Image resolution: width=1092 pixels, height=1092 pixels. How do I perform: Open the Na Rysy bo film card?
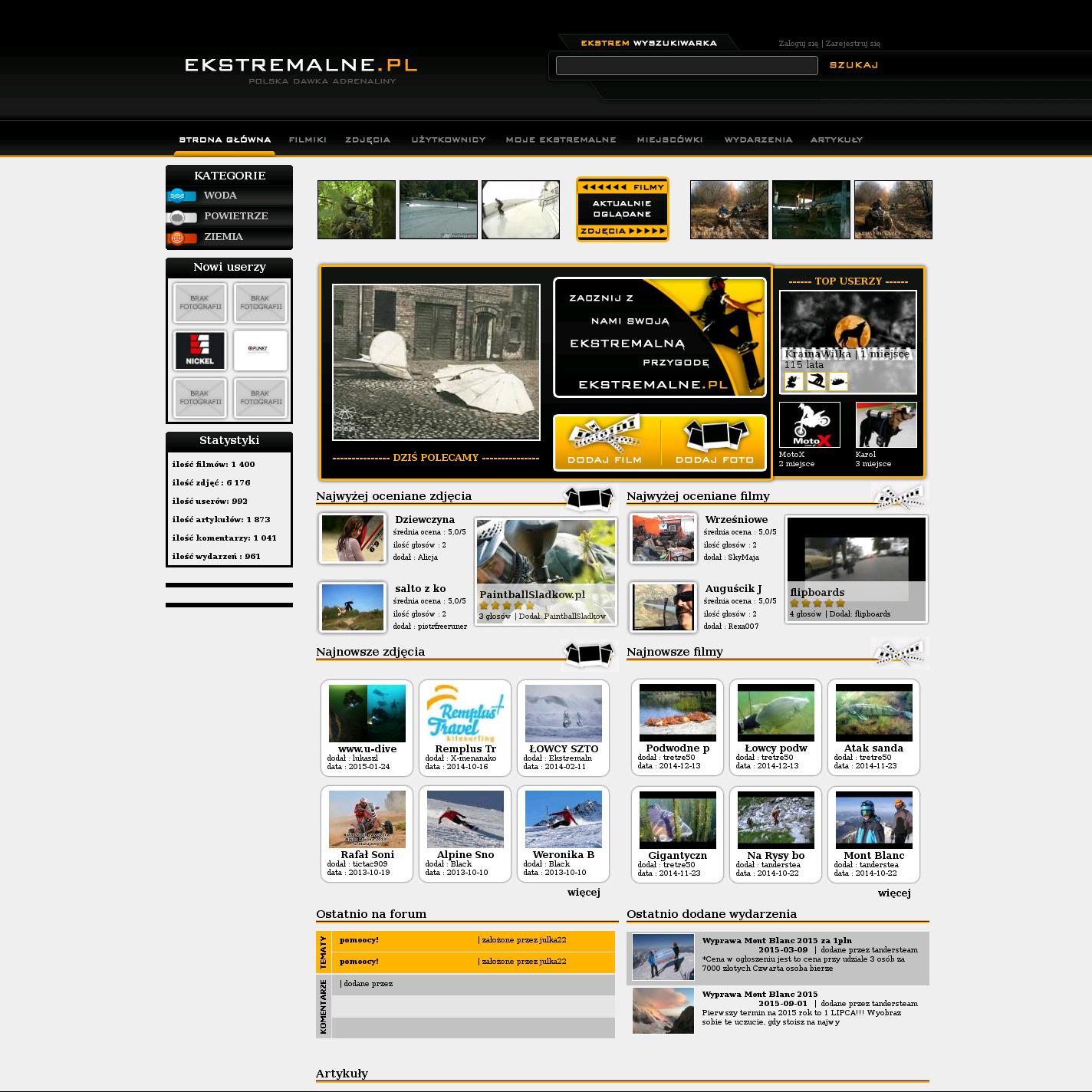[776, 834]
